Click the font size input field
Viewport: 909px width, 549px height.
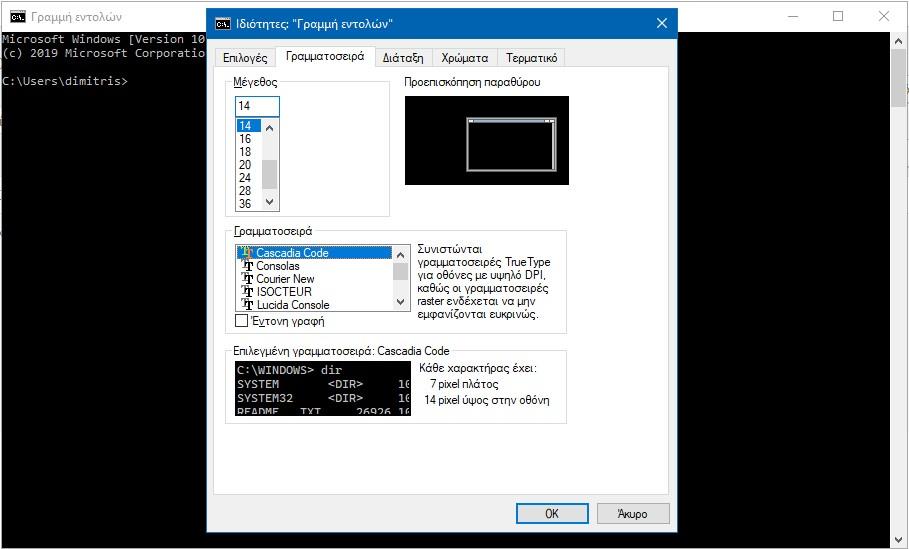click(257, 106)
